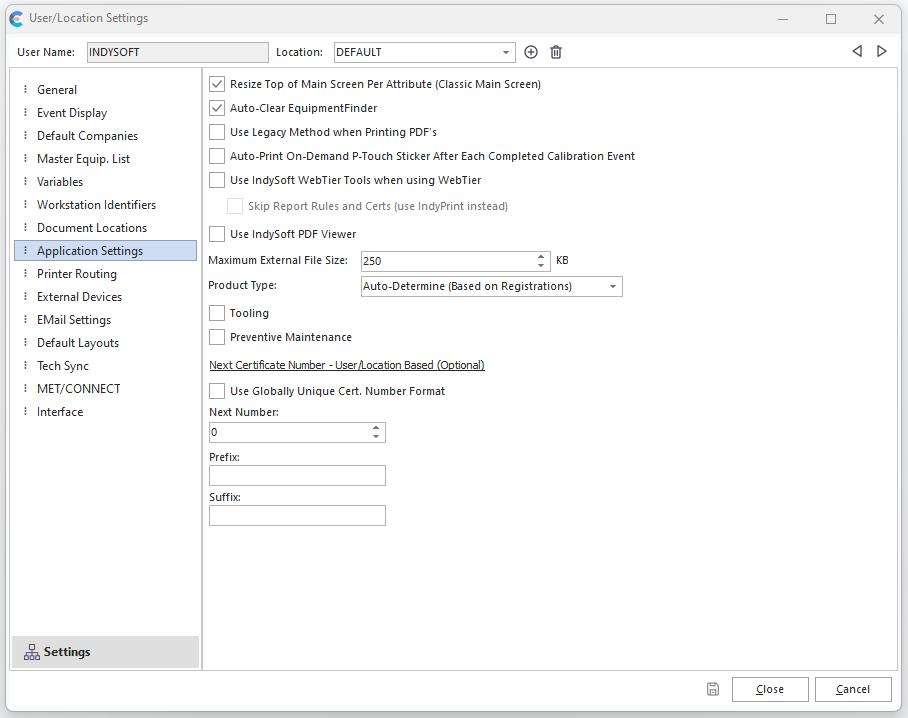Minimize the User/Location Settings window
The width and height of the screenshot is (908, 718).
pyautogui.click(x=783, y=19)
